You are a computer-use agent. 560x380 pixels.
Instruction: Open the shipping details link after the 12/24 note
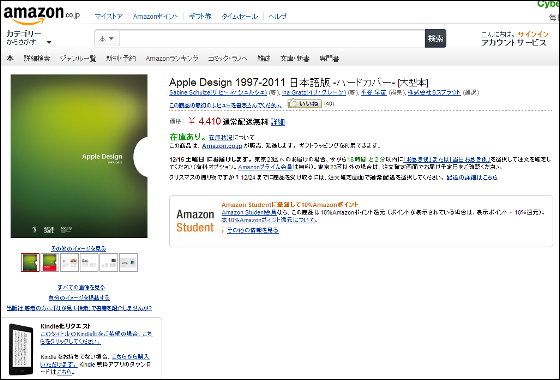pos(472,178)
